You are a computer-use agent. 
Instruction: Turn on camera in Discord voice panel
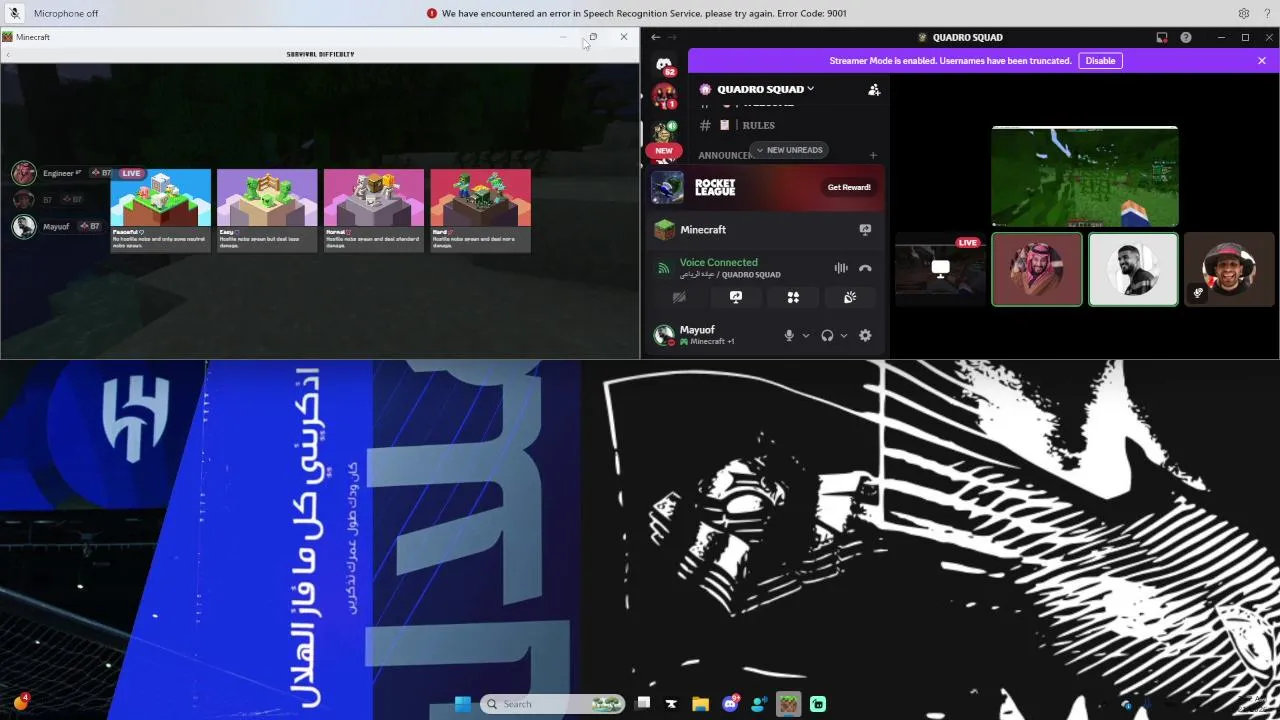(679, 297)
